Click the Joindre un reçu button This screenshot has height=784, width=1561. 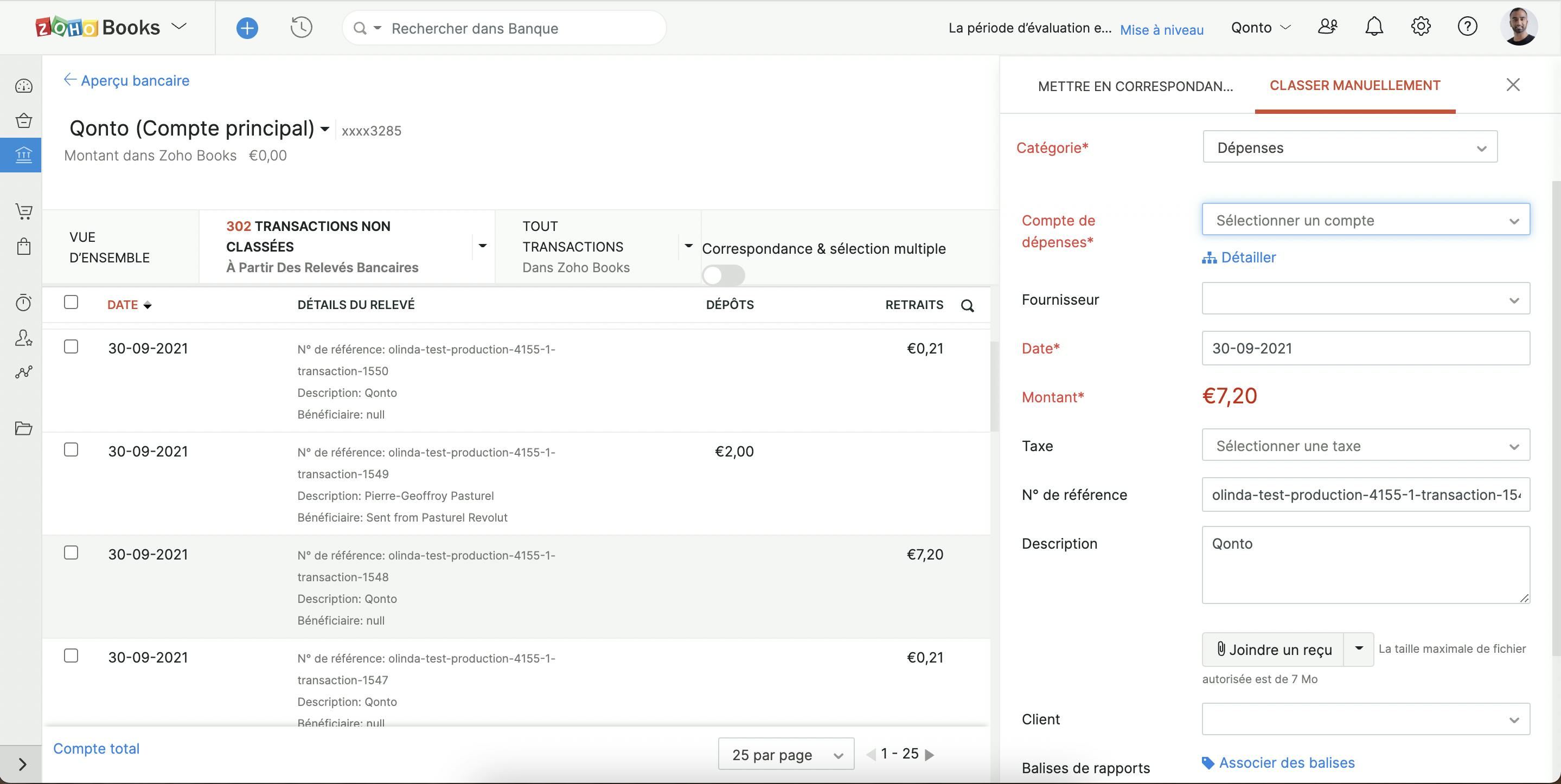point(1273,650)
